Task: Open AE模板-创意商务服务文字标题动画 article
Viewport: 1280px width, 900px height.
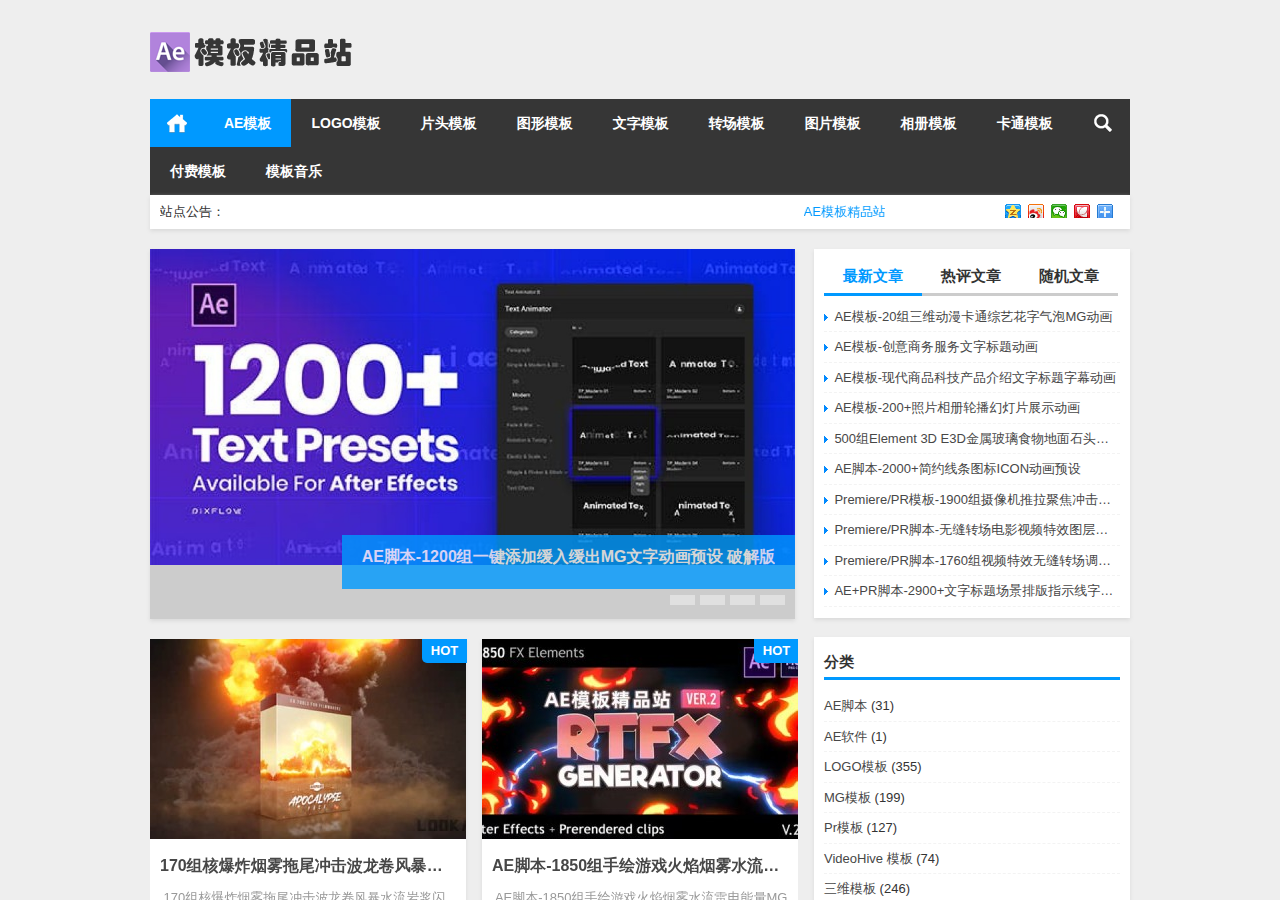Action: tap(936, 347)
